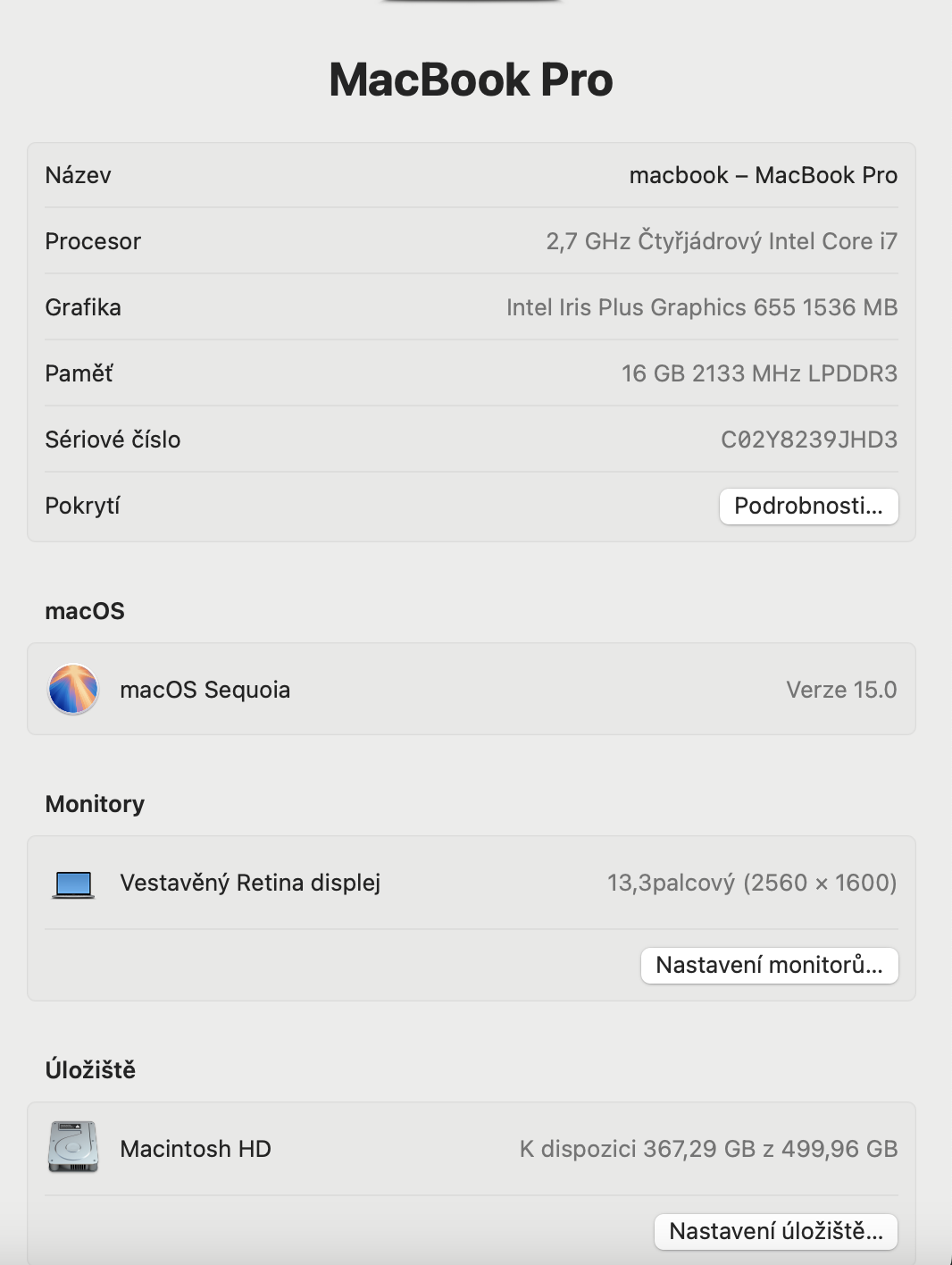This screenshot has height=1265, width=952.
Task: Click the Macintosh HD volume name
Action: point(195,1149)
